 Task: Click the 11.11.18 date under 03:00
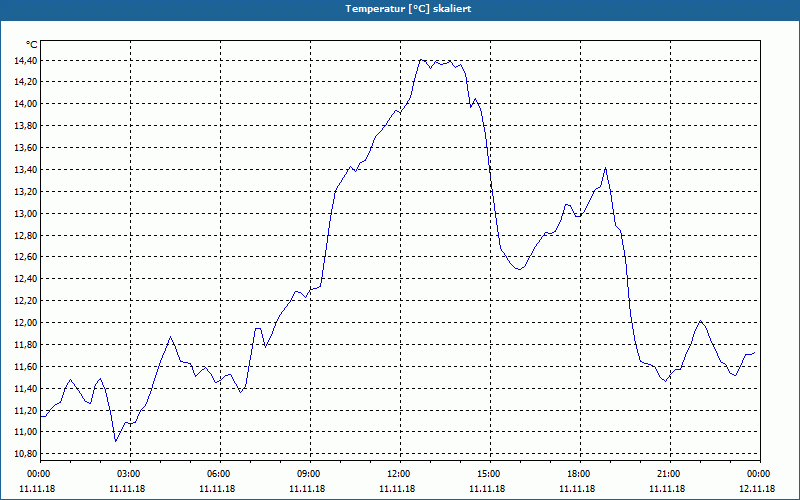127,489
